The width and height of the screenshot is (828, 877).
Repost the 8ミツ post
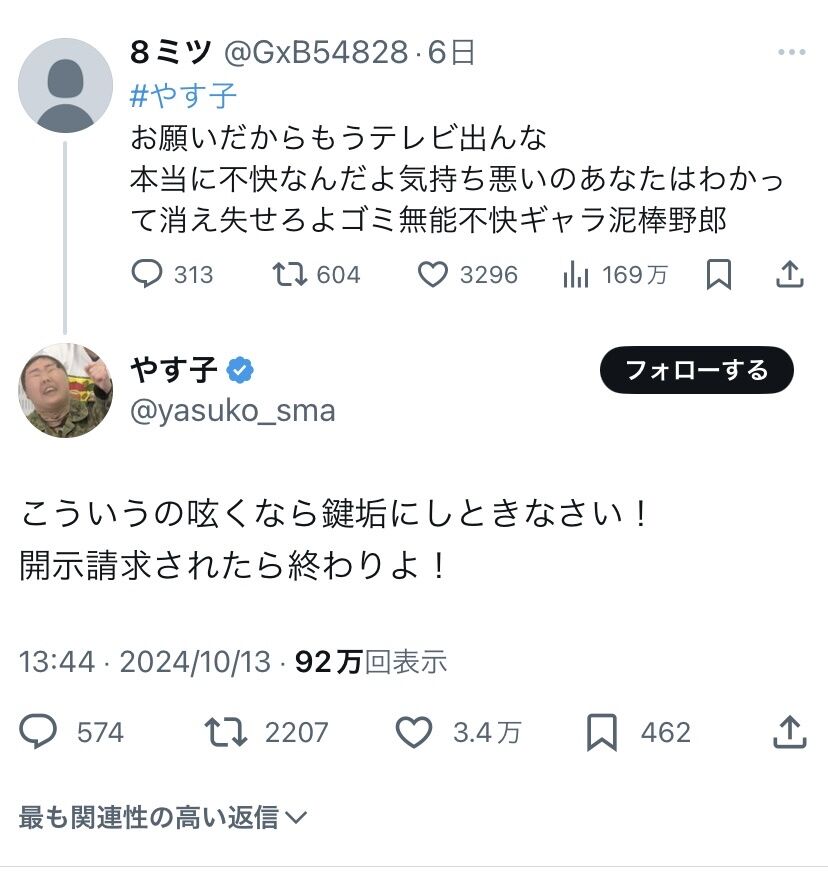pos(289,274)
